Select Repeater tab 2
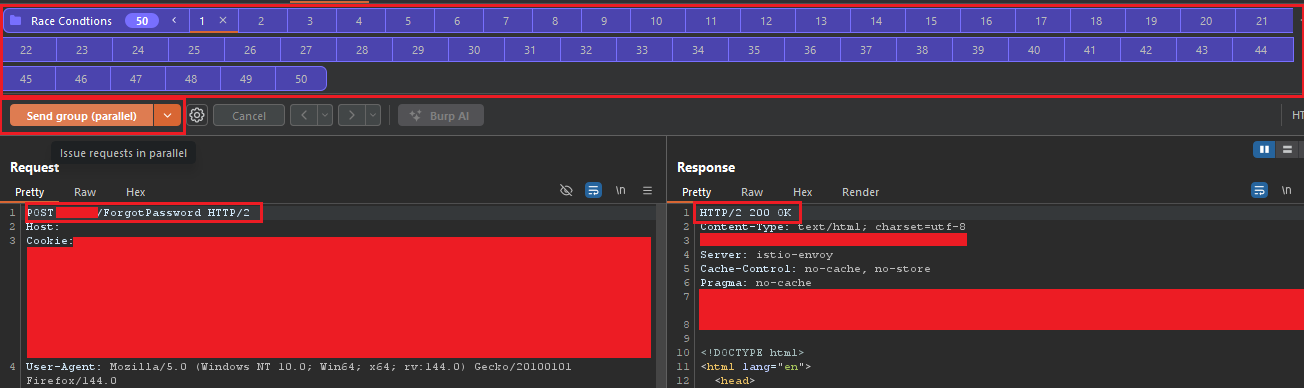Viewport: 1304px width, 388px height. pyautogui.click(x=261, y=21)
